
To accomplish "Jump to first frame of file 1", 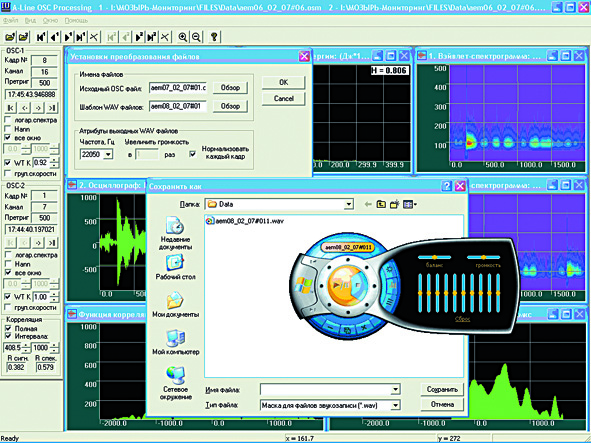I will (x=41, y=37).
